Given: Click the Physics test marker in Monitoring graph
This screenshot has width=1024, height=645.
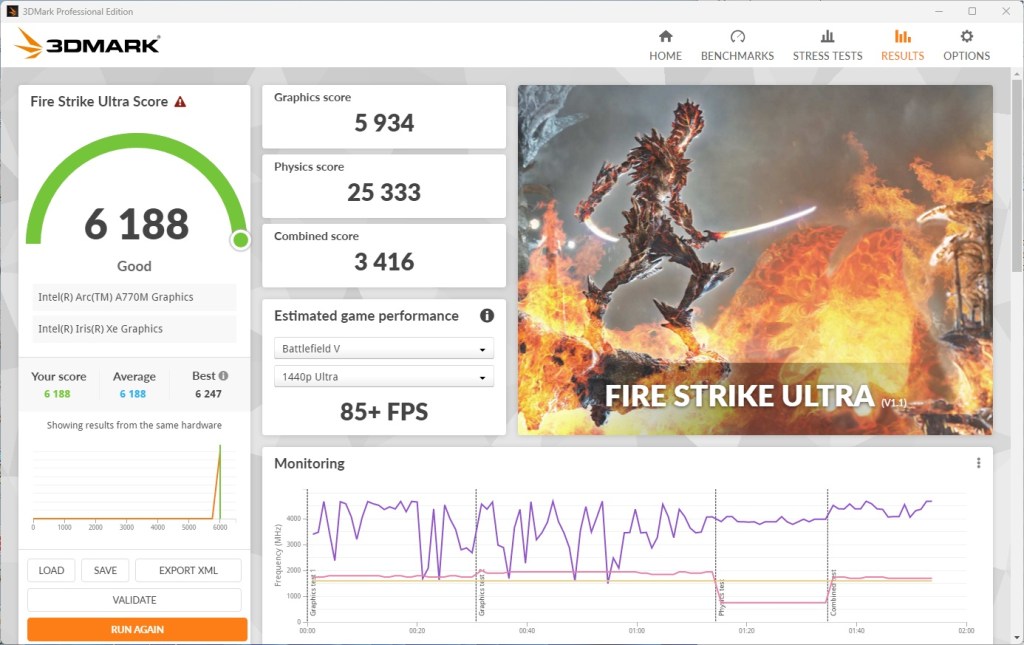Looking at the screenshot, I should pos(721,599).
